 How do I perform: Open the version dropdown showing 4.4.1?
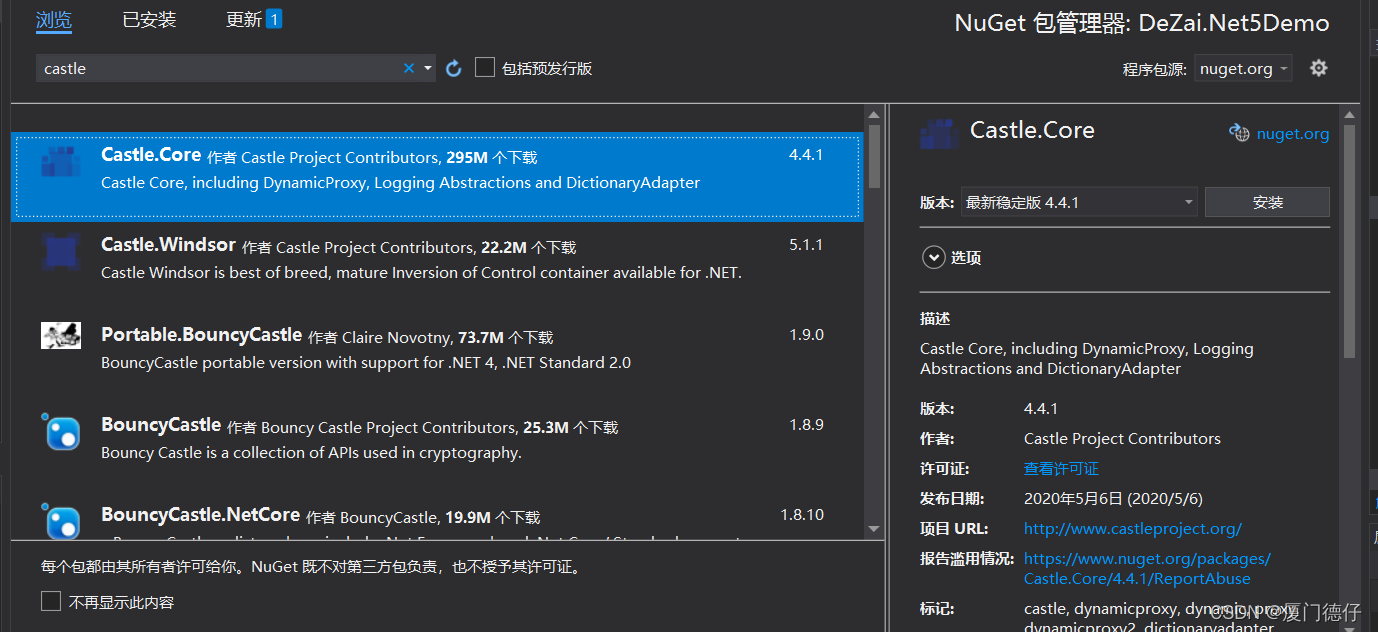(x=1078, y=202)
